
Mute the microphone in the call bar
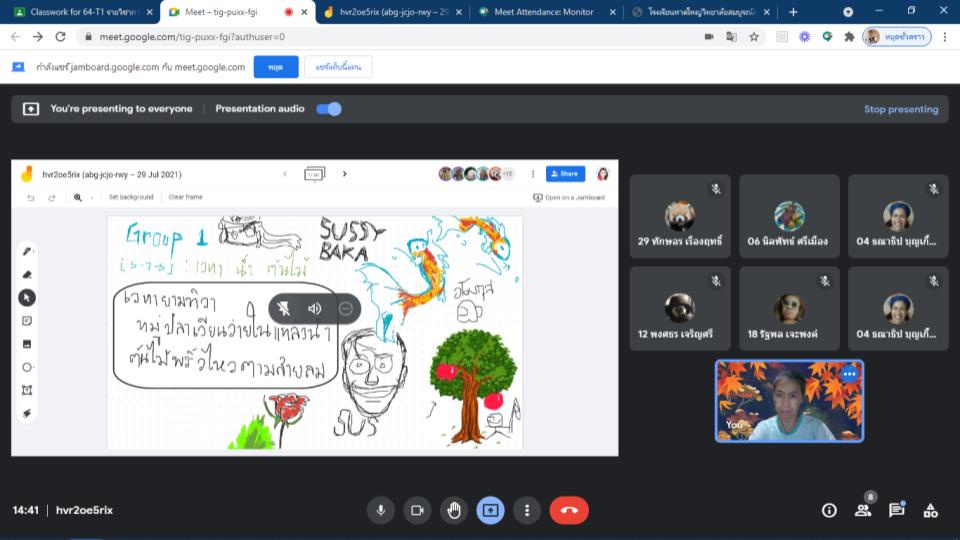click(x=380, y=510)
